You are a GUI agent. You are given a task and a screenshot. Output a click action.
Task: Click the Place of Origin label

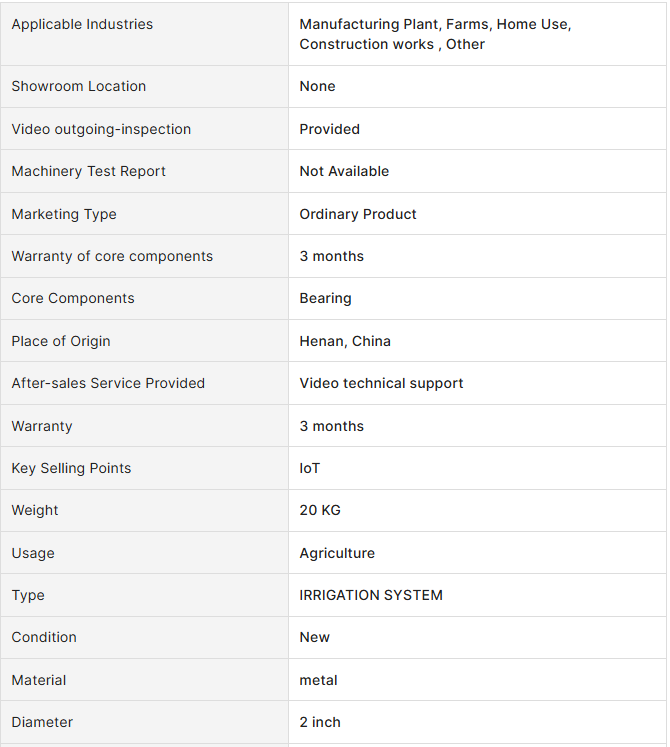[x=61, y=341]
